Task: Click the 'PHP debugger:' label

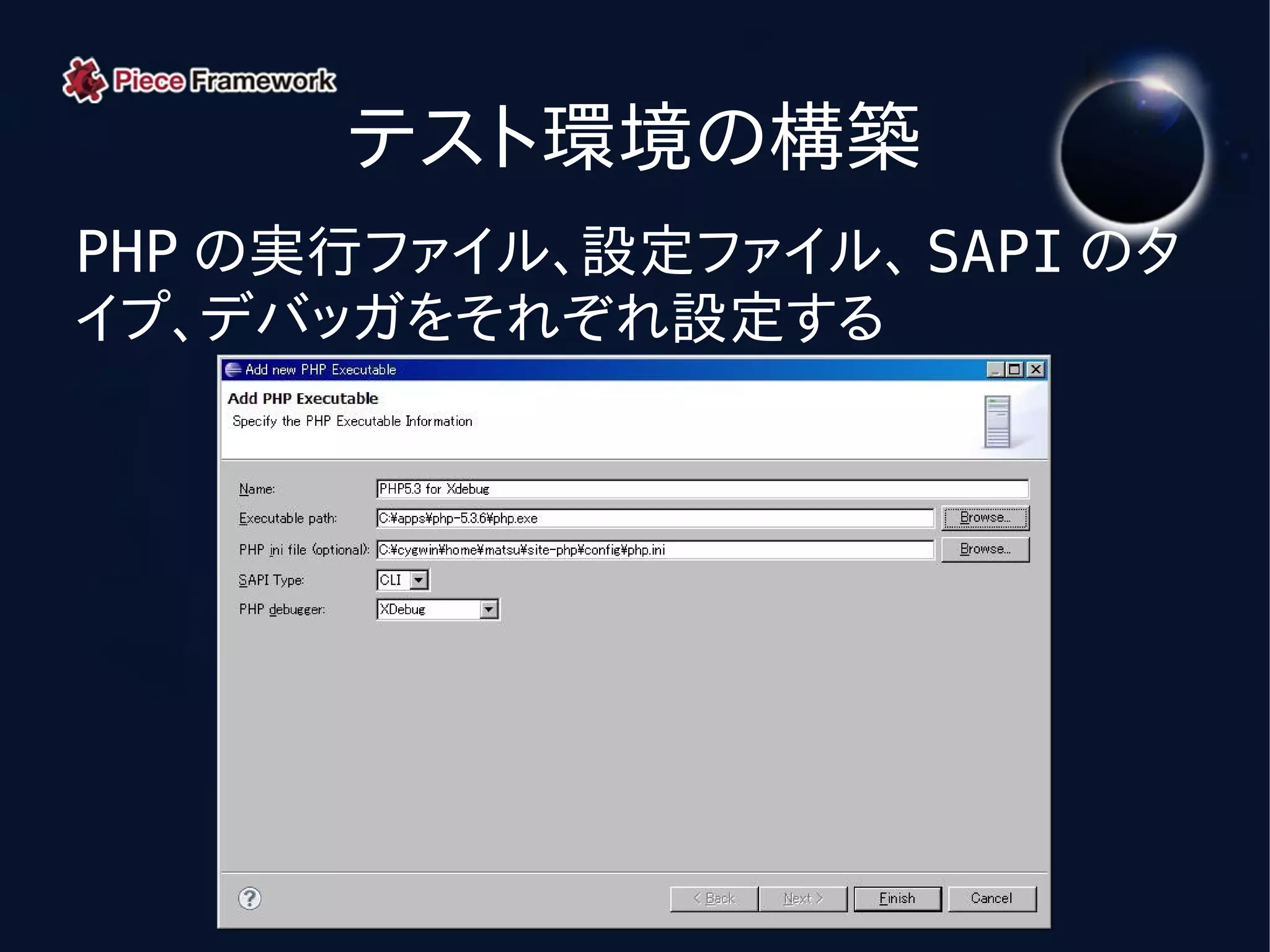Action: pos(282,610)
